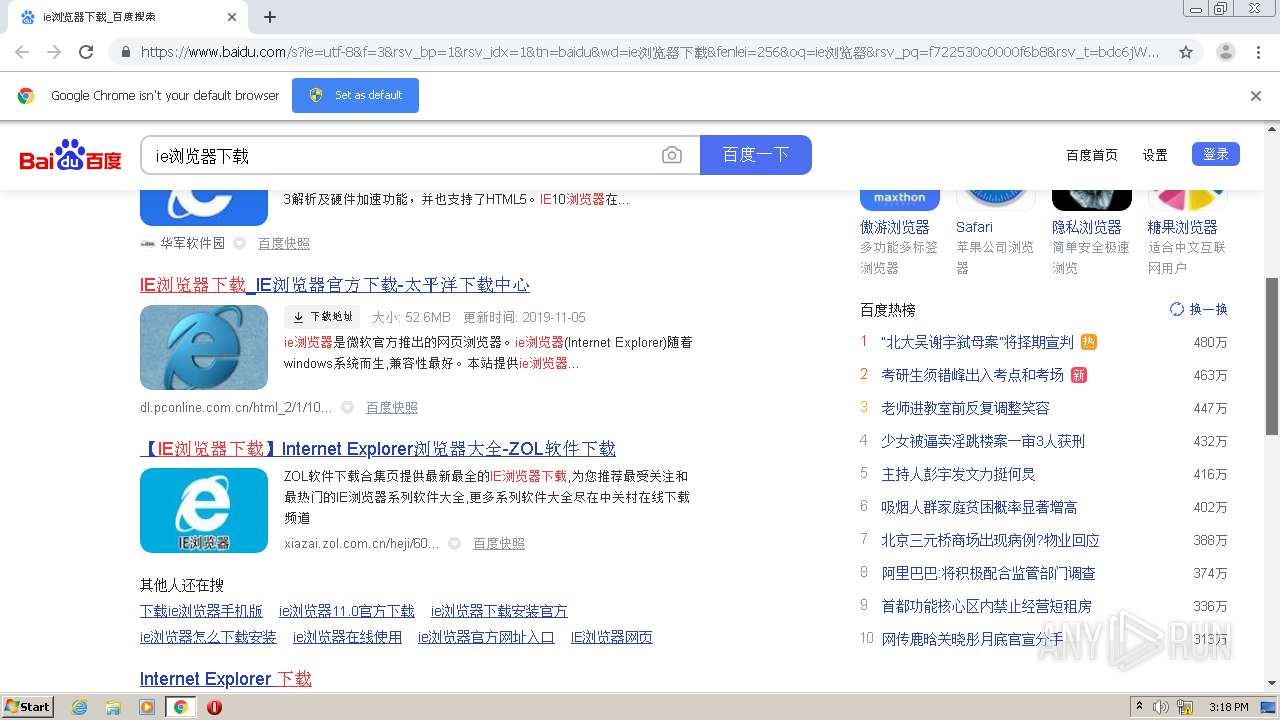Open Chrome's three-dot menu
The width and height of the screenshot is (1280, 720).
pos(1259,52)
